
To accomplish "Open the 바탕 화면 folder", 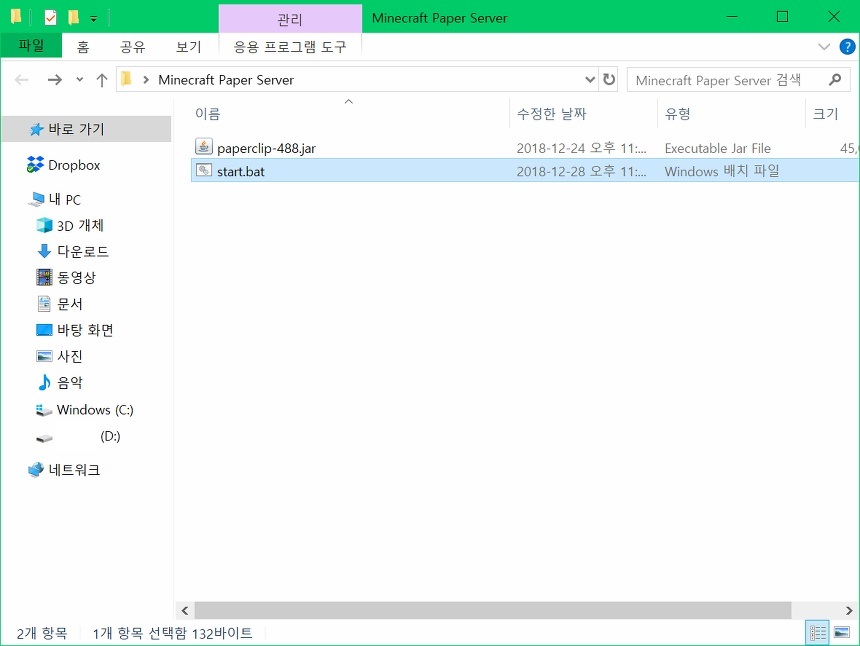I will [x=85, y=330].
